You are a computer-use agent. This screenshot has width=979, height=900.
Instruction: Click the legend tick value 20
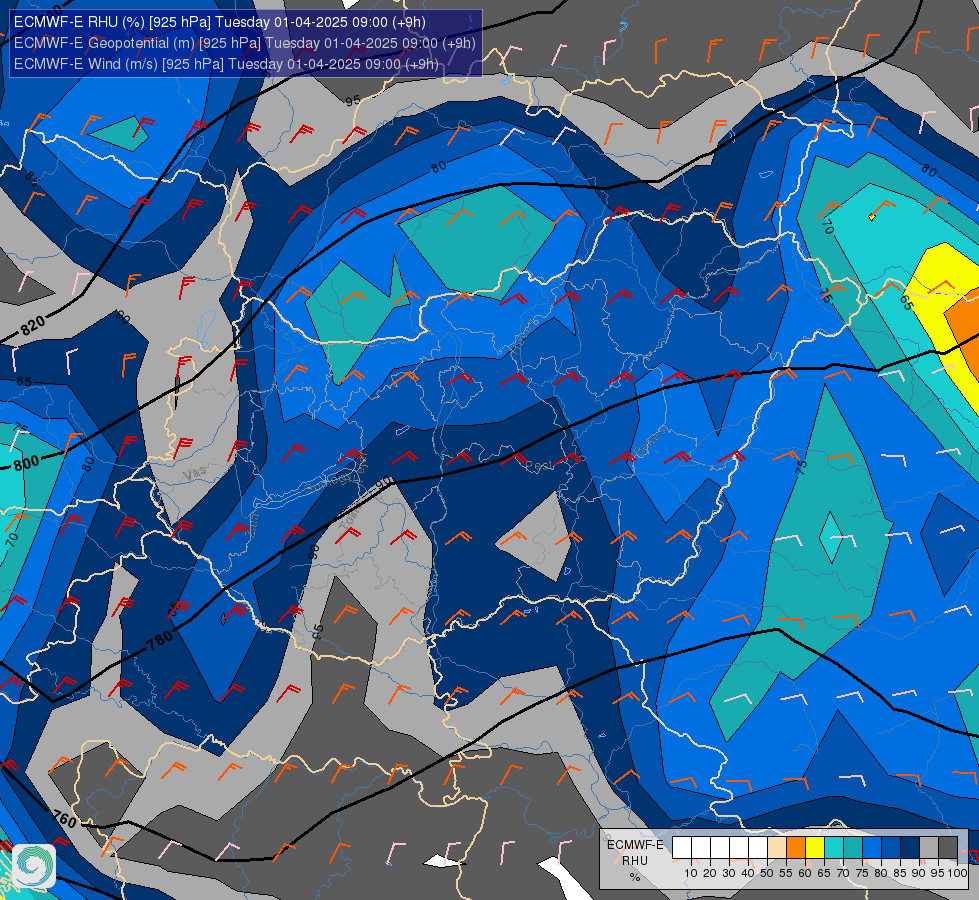[x=710, y=873]
